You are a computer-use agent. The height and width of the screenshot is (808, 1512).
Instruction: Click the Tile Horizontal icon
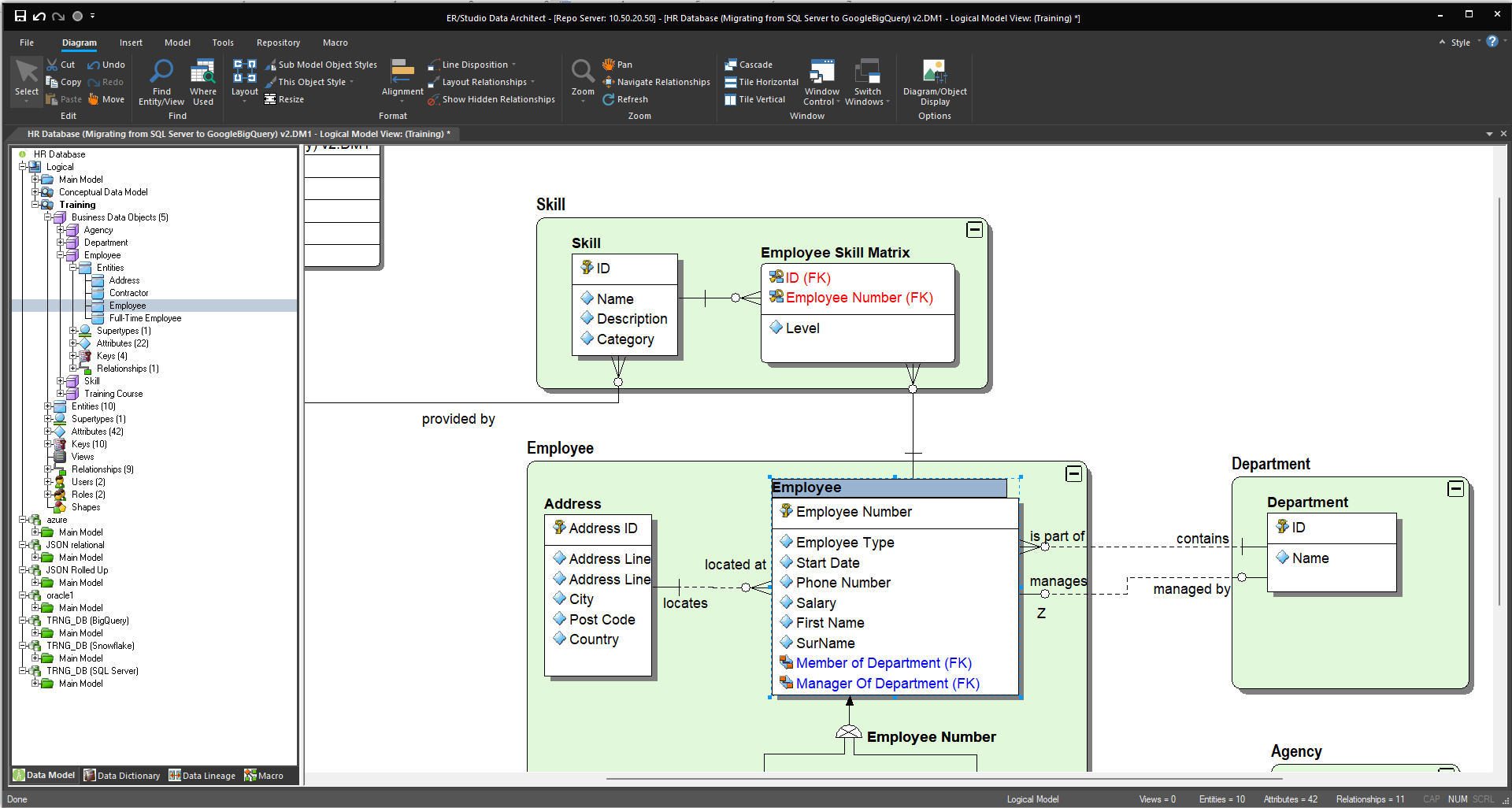[731, 82]
